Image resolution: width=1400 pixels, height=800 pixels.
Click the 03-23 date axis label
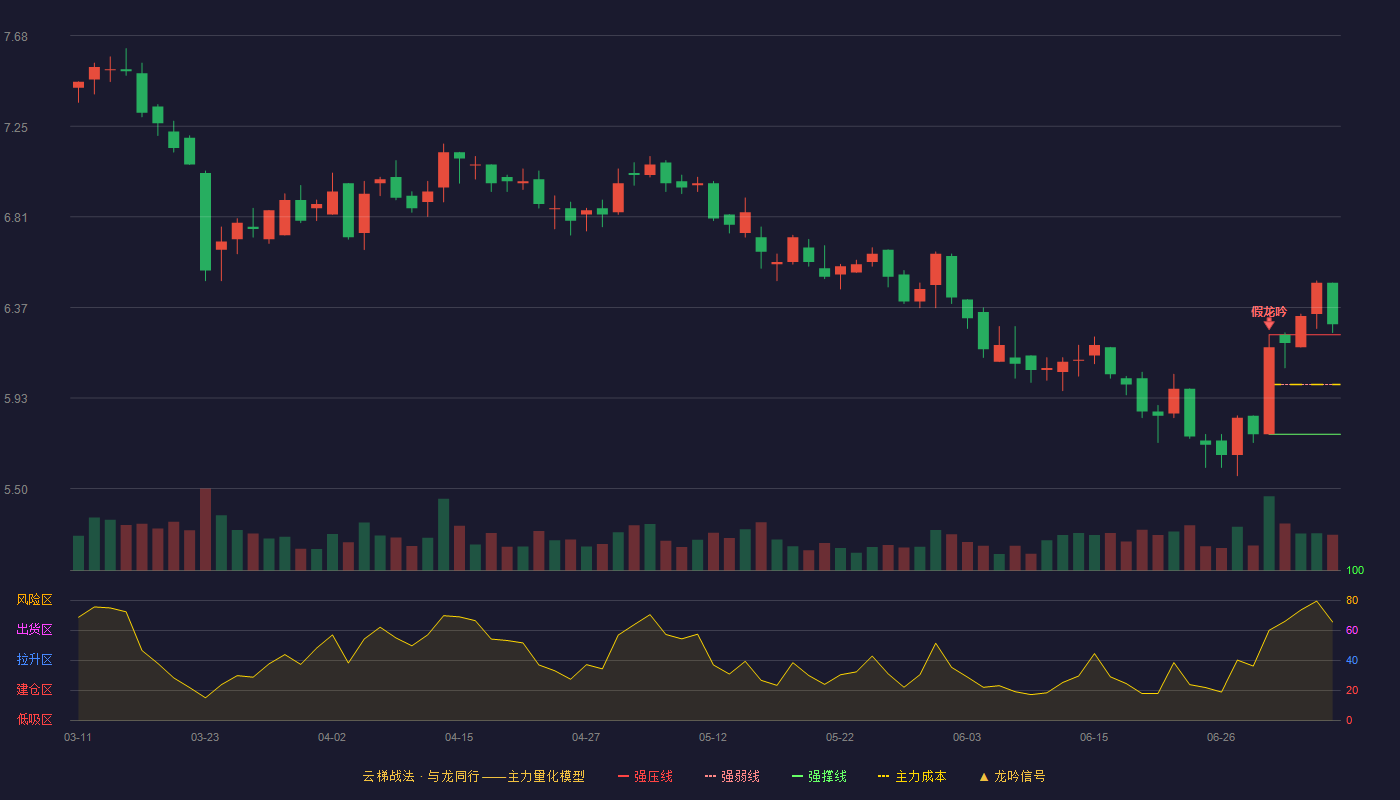[205, 737]
